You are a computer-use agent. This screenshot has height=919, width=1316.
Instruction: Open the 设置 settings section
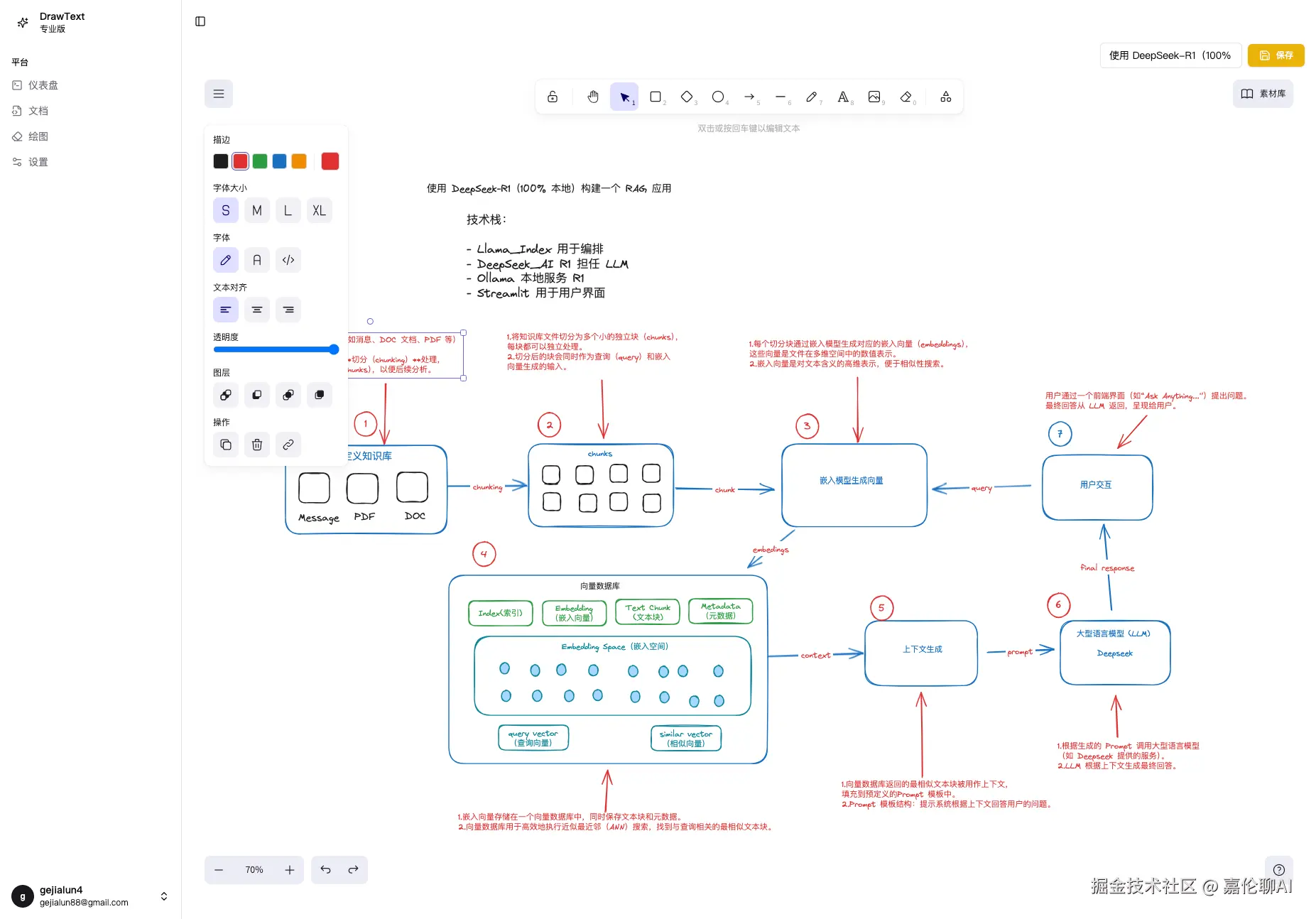[39, 161]
